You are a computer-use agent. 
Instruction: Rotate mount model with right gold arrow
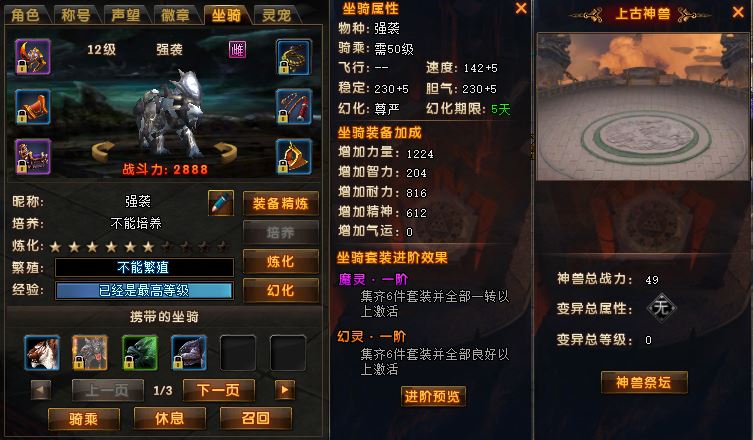226,152
